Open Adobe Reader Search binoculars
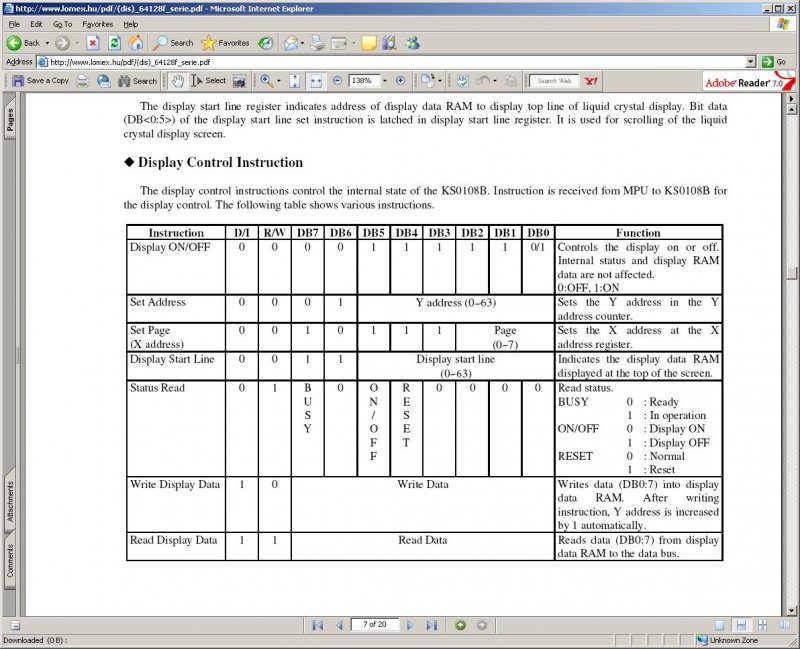800x649 pixels. pos(137,81)
